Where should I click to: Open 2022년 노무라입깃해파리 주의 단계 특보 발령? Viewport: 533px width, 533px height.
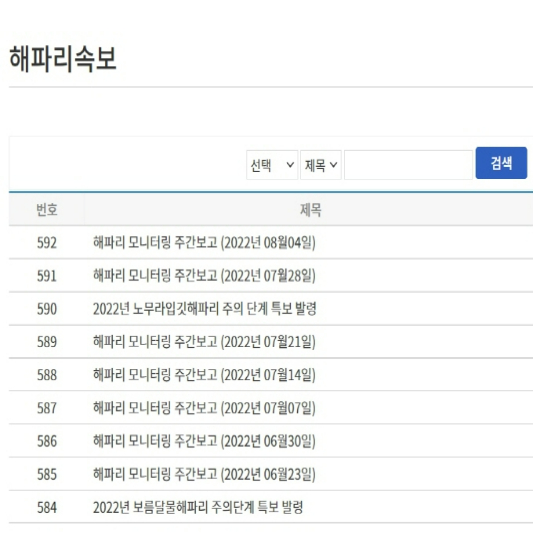[205, 309]
